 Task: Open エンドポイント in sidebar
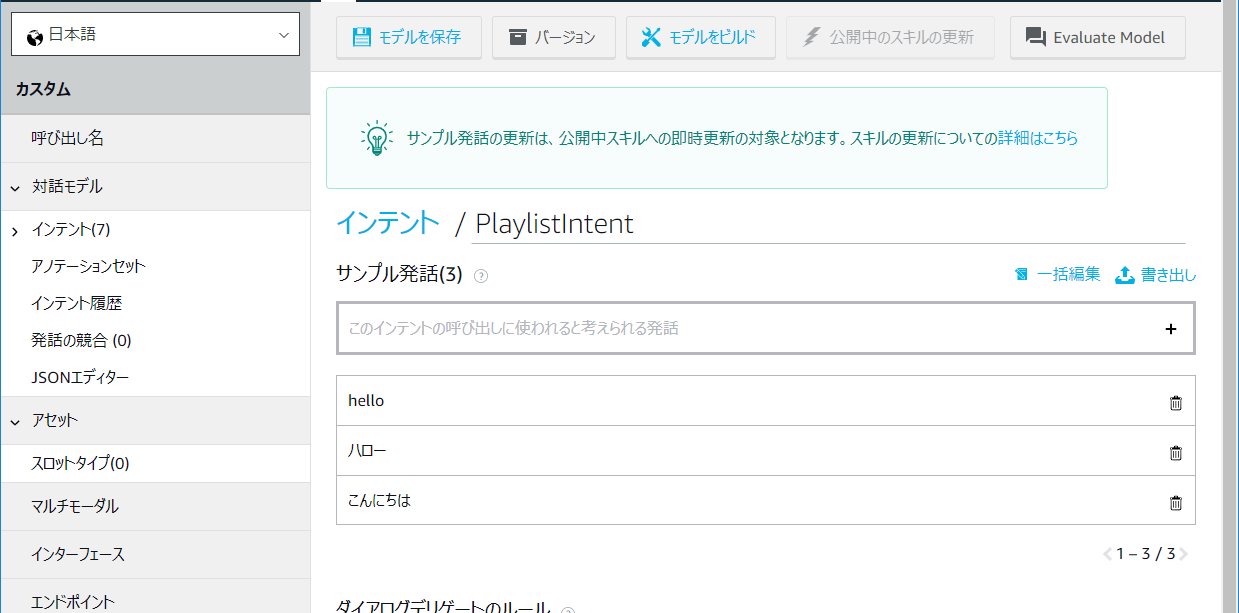pyautogui.click(x=155, y=598)
